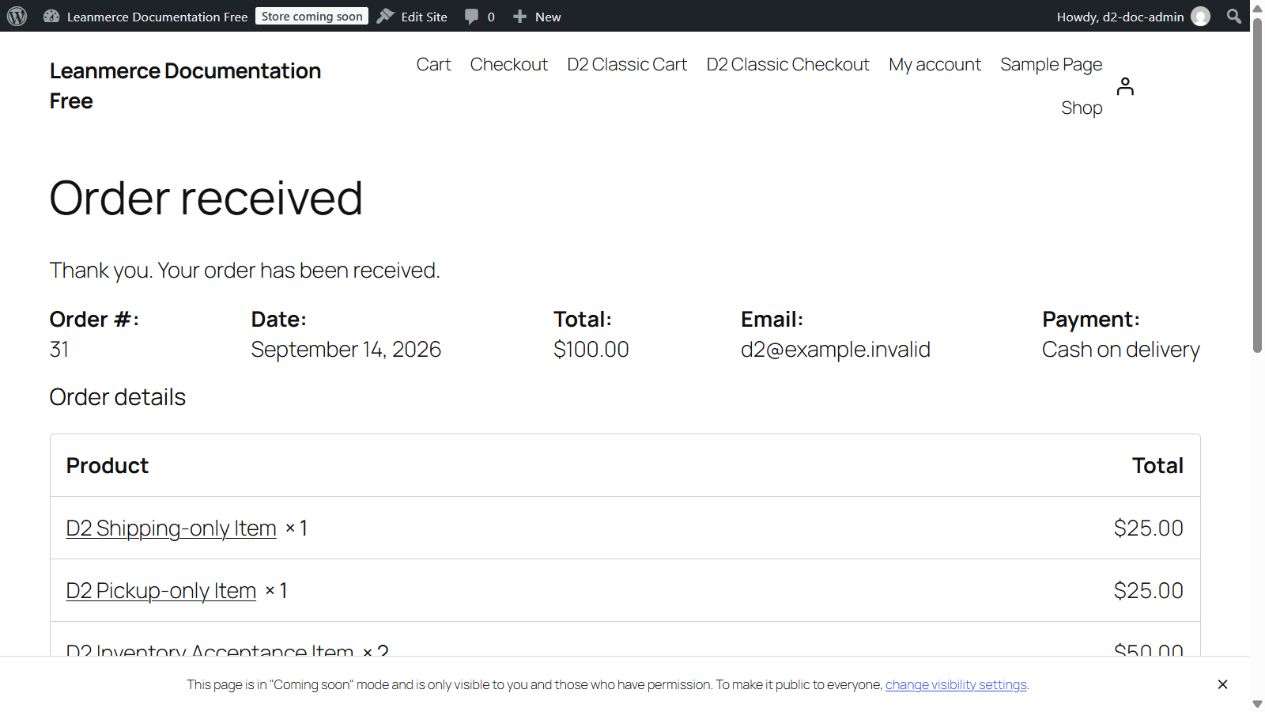
Task: Click the $25.00 total for Shipping-only Item
Action: (x=1148, y=528)
